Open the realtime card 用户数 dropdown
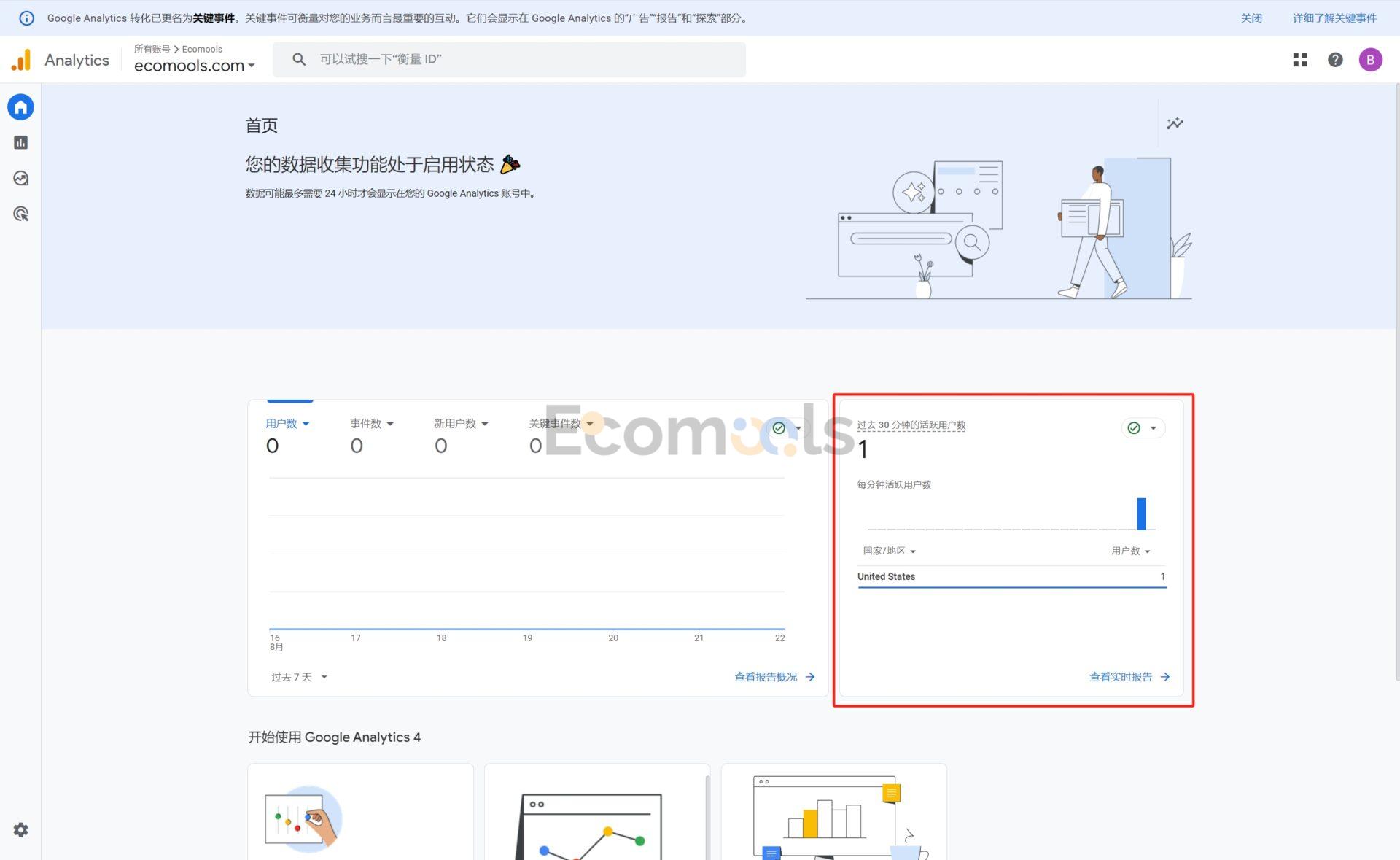Image resolution: width=1400 pixels, height=860 pixels. 1130,551
